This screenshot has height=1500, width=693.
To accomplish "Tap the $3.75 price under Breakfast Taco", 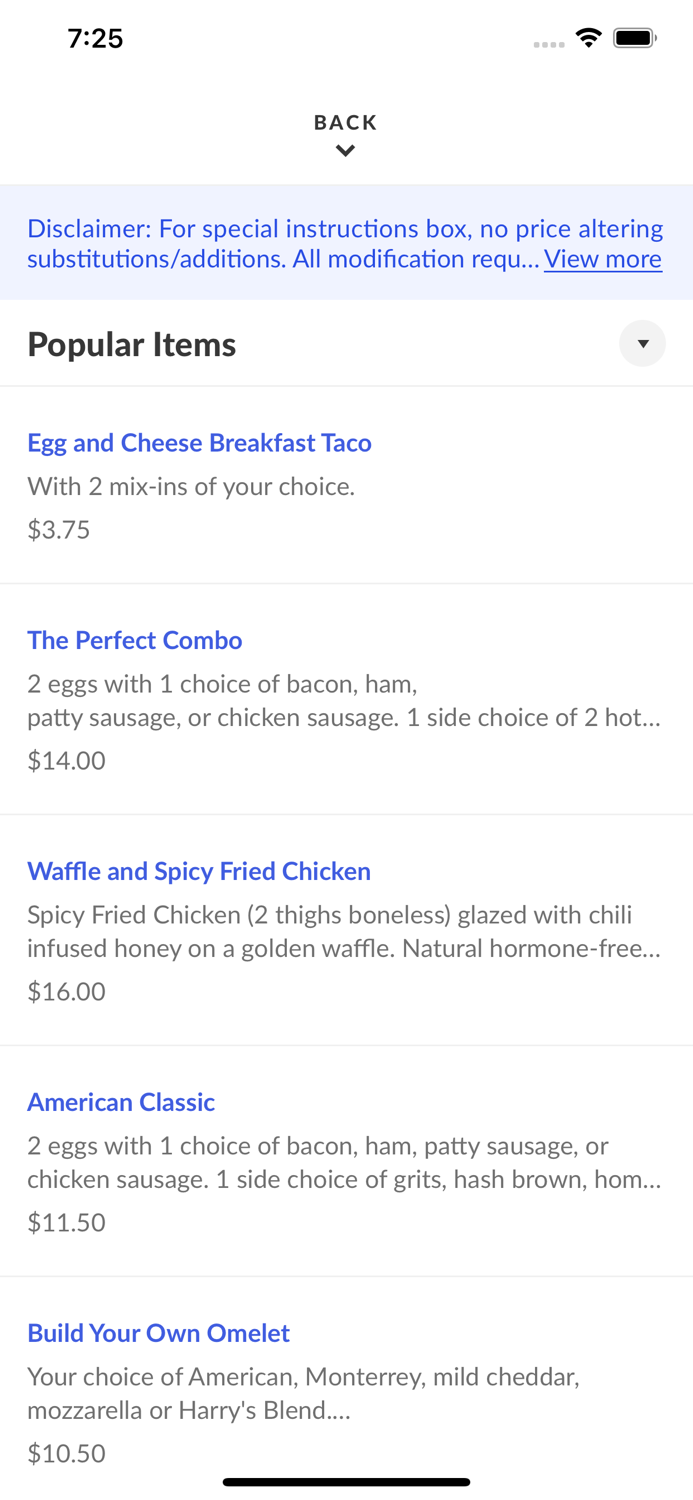I will point(58,529).
